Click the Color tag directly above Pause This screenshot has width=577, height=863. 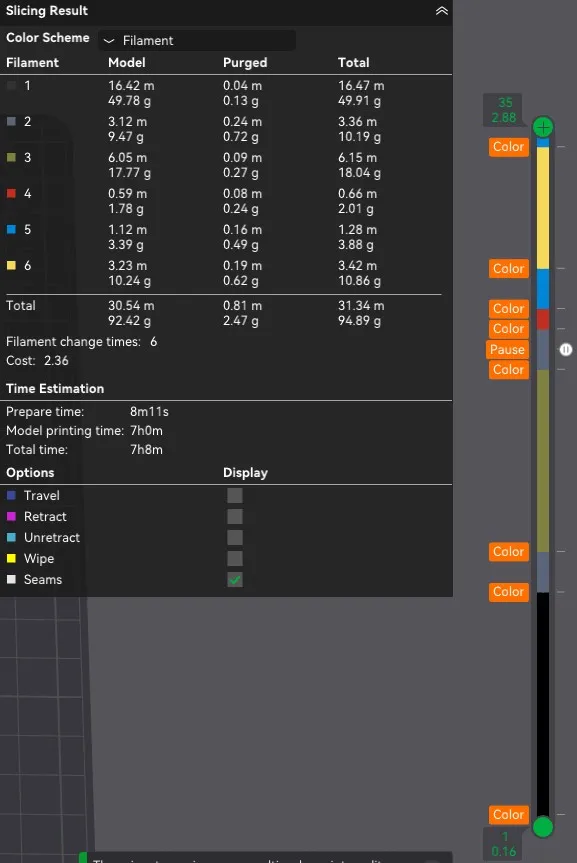coord(508,329)
